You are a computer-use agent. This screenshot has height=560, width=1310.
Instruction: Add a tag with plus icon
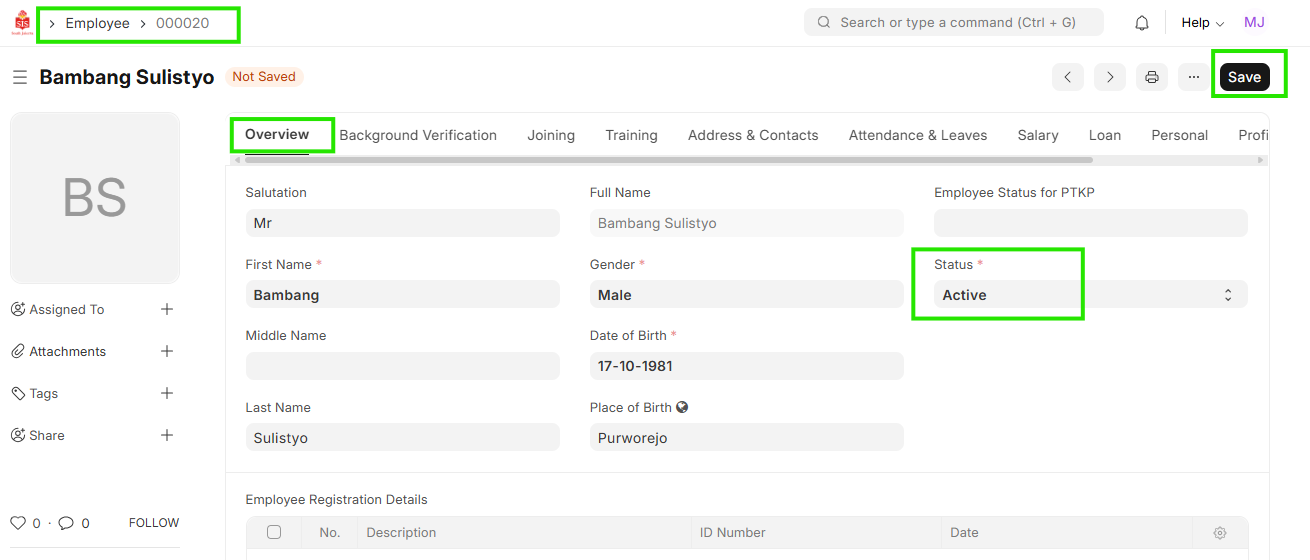point(167,393)
